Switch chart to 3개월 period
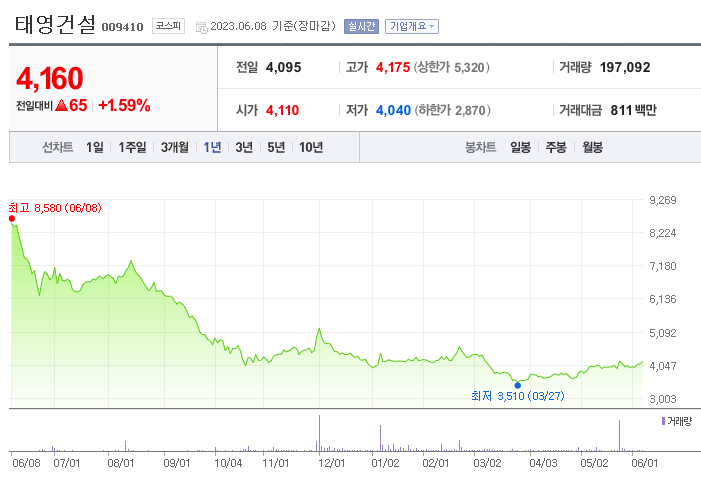Image resolution: width=701 pixels, height=481 pixels. click(x=175, y=147)
